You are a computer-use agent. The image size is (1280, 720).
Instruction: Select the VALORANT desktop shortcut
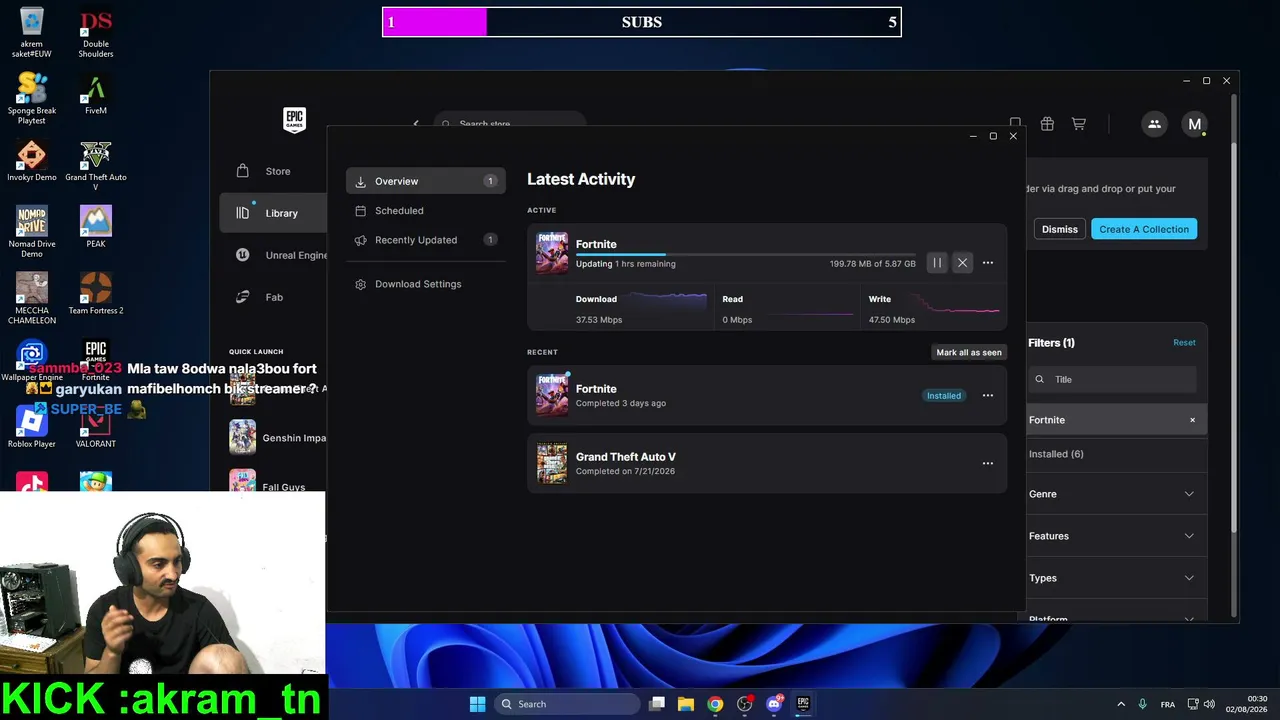pyautogui.click(x=96, y=427)
